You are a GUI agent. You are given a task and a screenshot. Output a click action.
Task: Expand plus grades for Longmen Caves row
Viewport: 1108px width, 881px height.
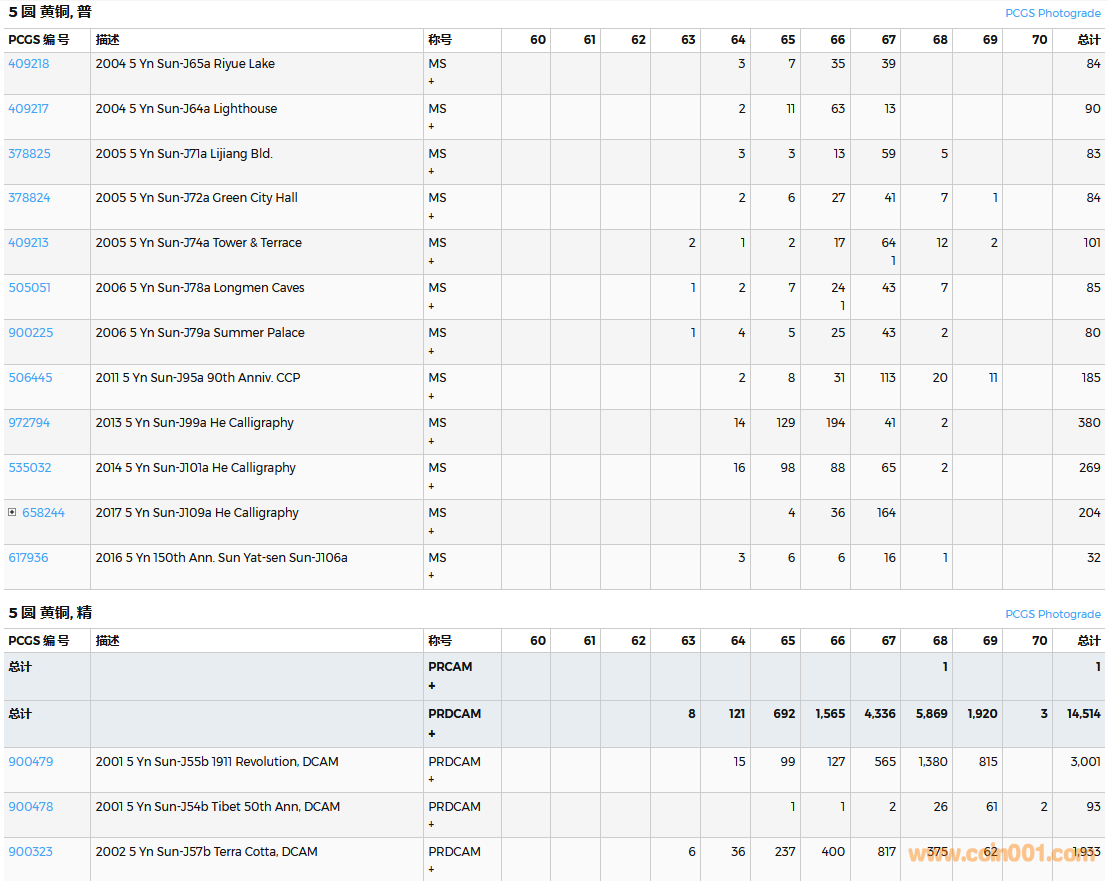[x=431, y=306]
